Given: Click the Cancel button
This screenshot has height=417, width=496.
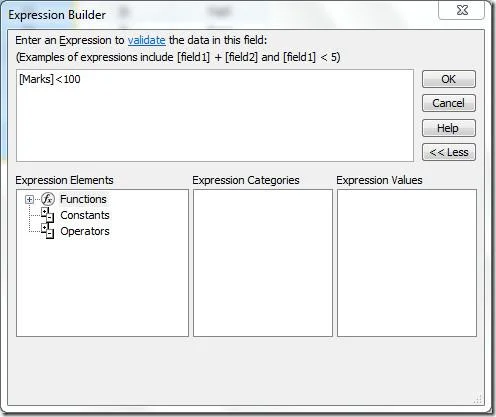Looking at the screenshot, I should 448,103.
